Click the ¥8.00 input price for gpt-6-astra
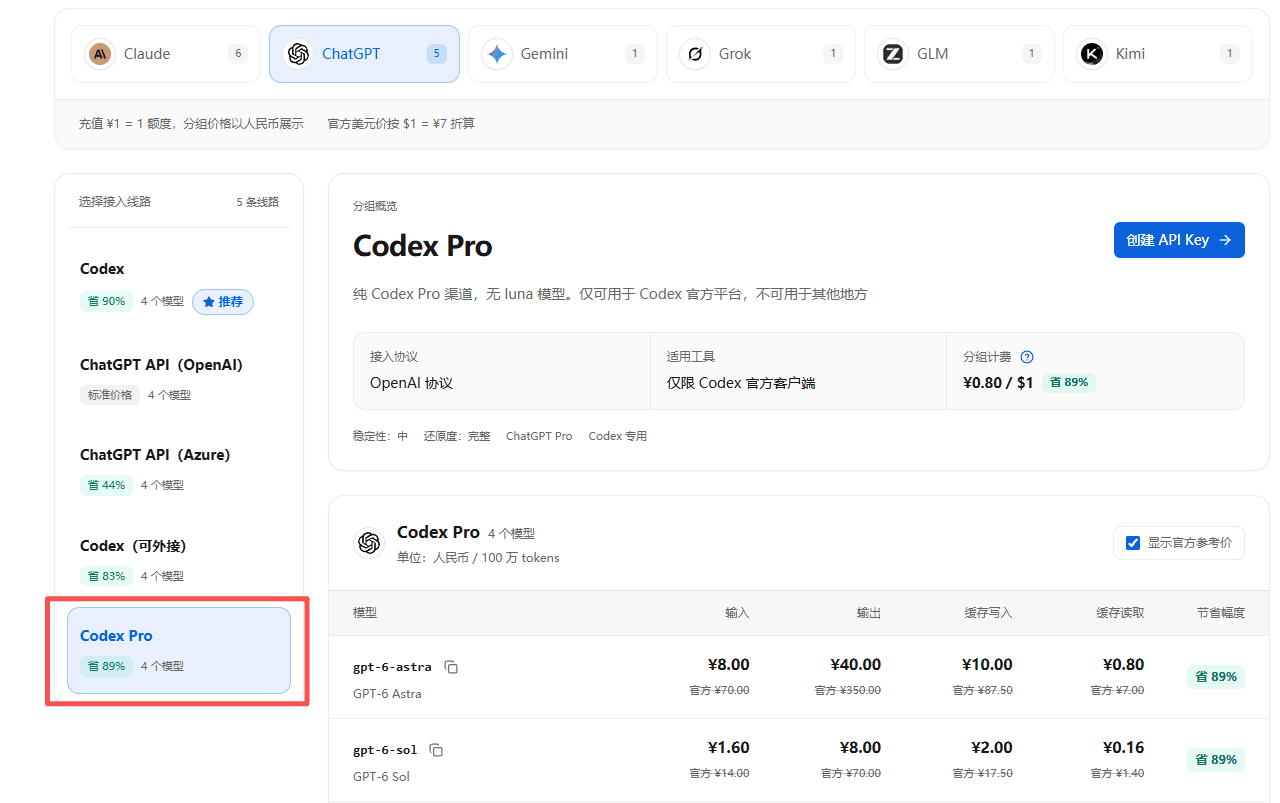This screenshot has height=803, width=1280. pyautogui.click(x=728, y=665)
